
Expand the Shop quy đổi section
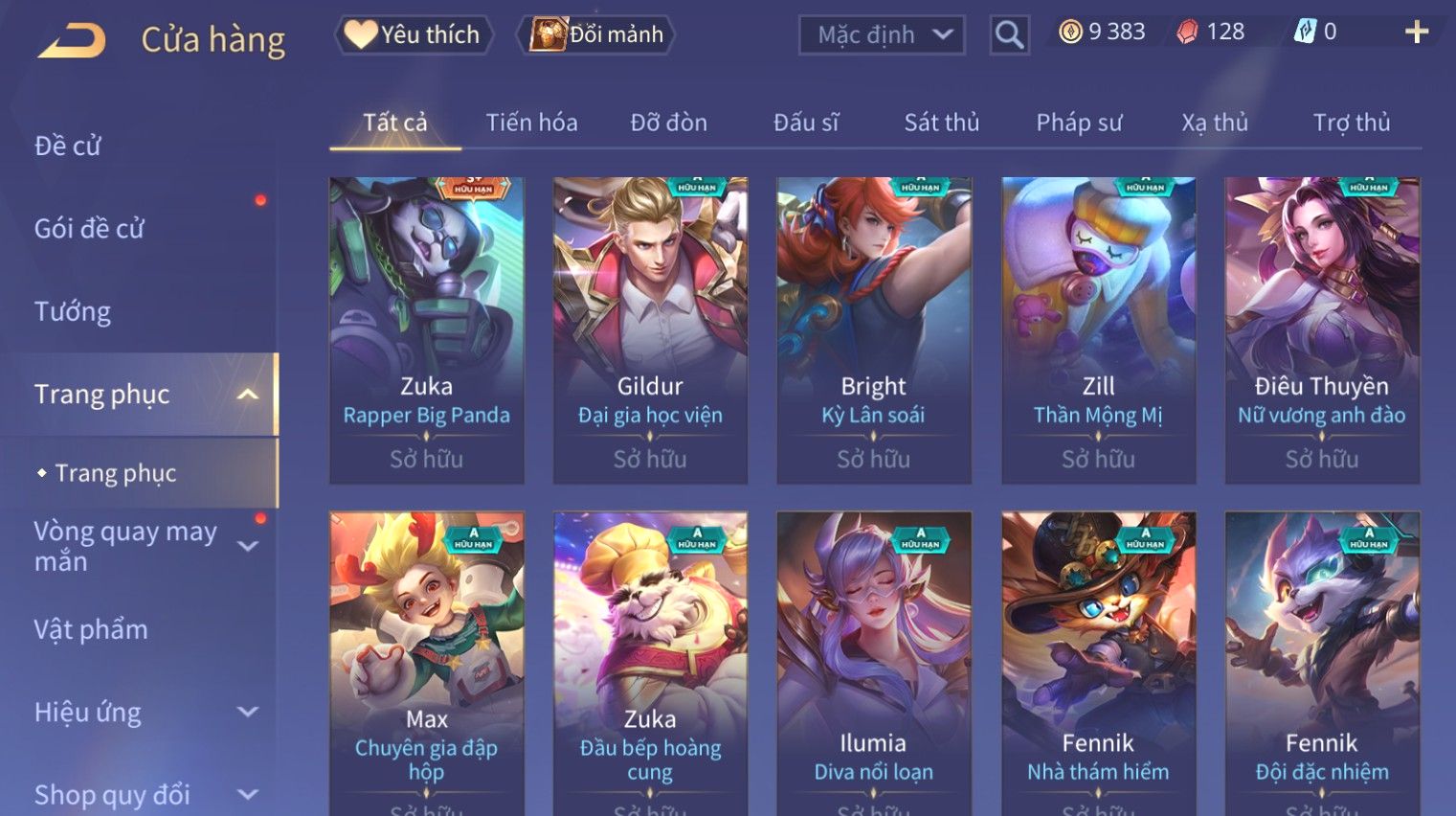click(x=248, y=794)
